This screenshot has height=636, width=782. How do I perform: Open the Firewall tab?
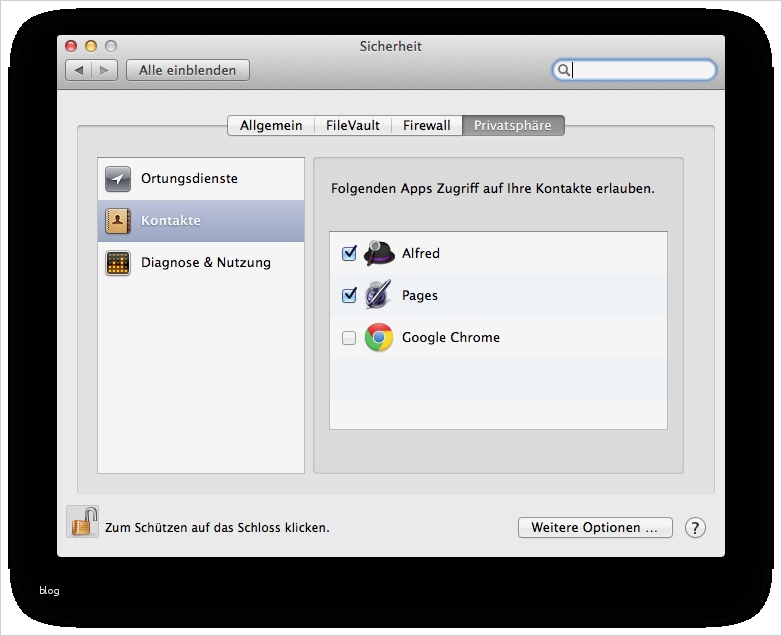pos(426,125)
